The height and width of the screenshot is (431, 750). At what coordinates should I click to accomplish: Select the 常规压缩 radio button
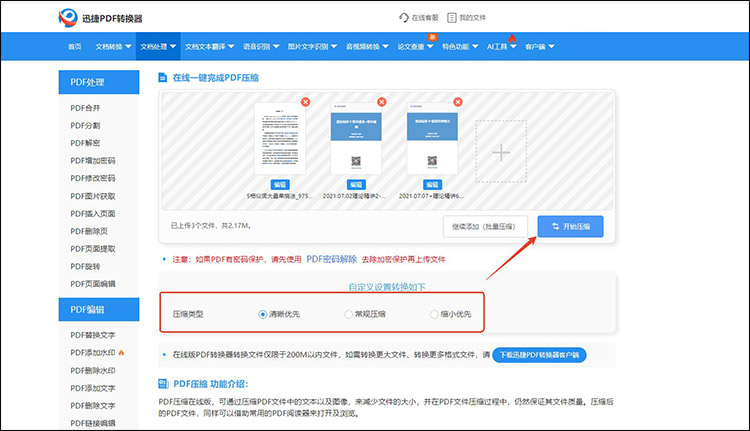[x=348, y=314]
